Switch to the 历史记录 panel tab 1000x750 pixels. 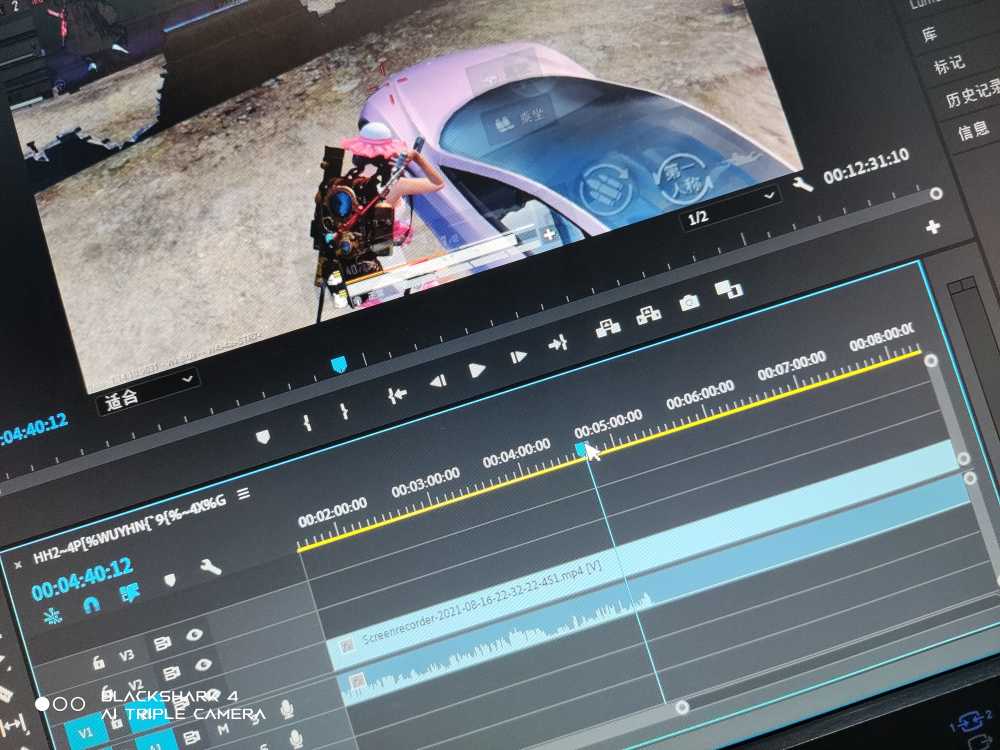(x=973, y=95)
